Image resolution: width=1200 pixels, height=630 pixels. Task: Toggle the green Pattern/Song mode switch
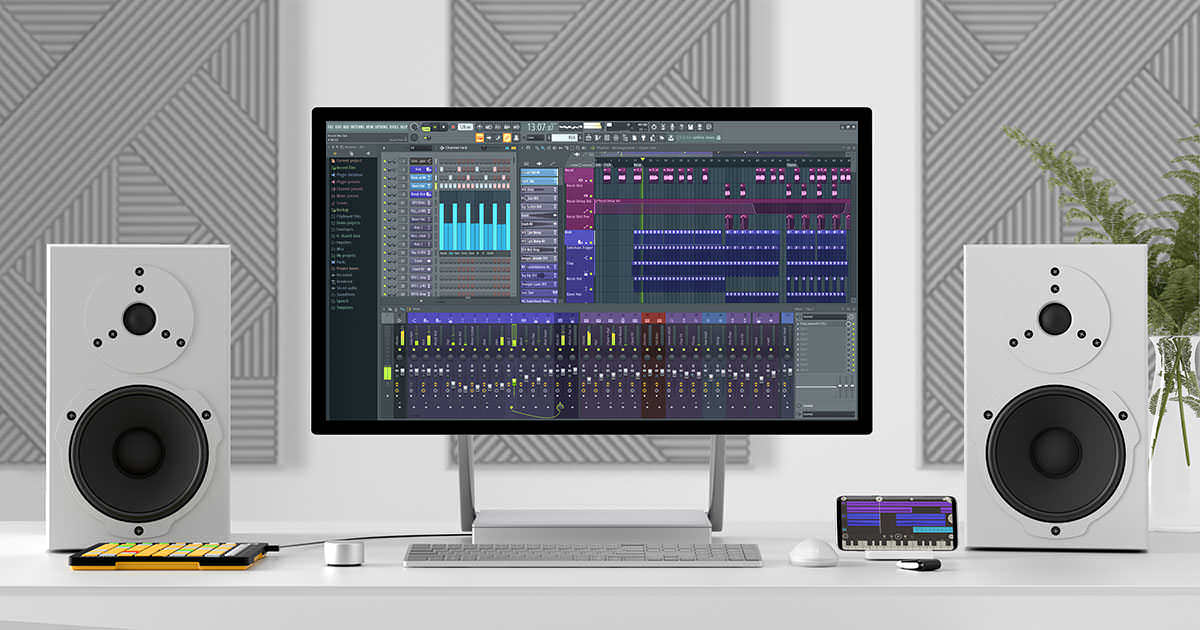pyautogui.click(x=426, y=129)
